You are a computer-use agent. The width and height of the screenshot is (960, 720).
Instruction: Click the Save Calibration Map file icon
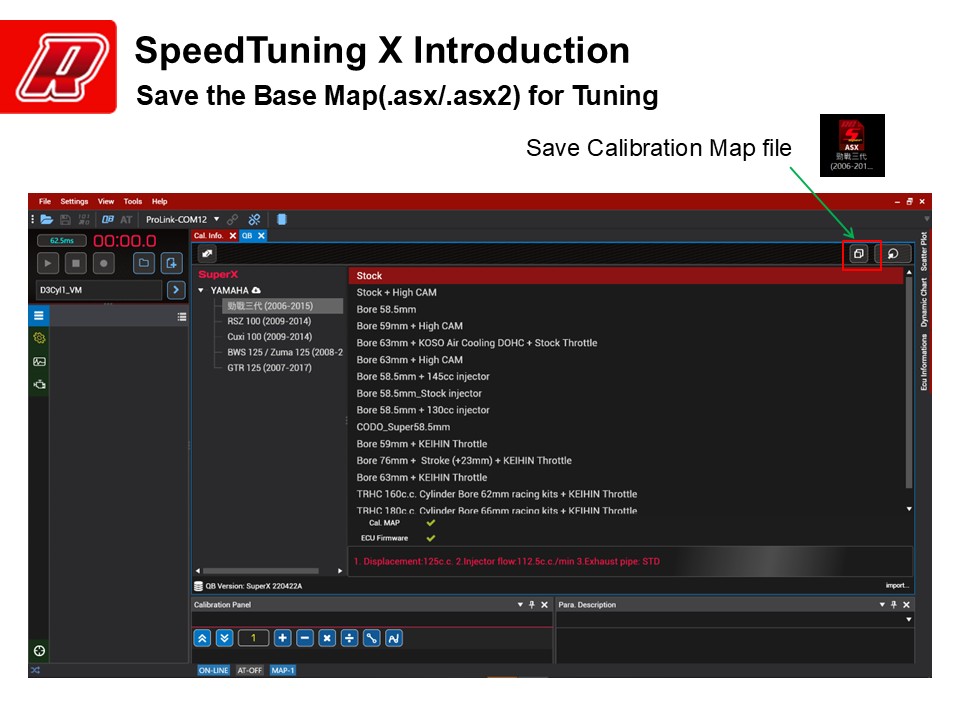[x=858, y=254]
